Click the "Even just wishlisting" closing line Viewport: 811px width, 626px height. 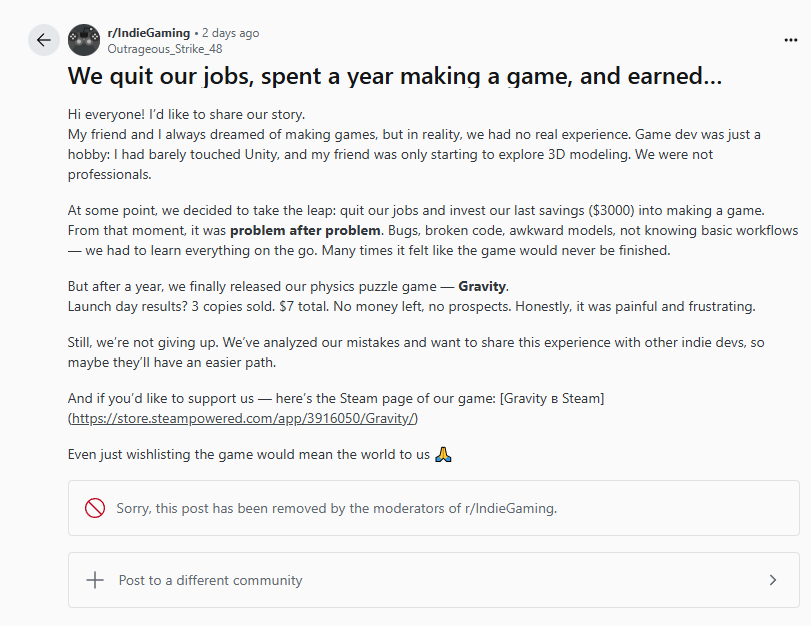tap(248, 454)
